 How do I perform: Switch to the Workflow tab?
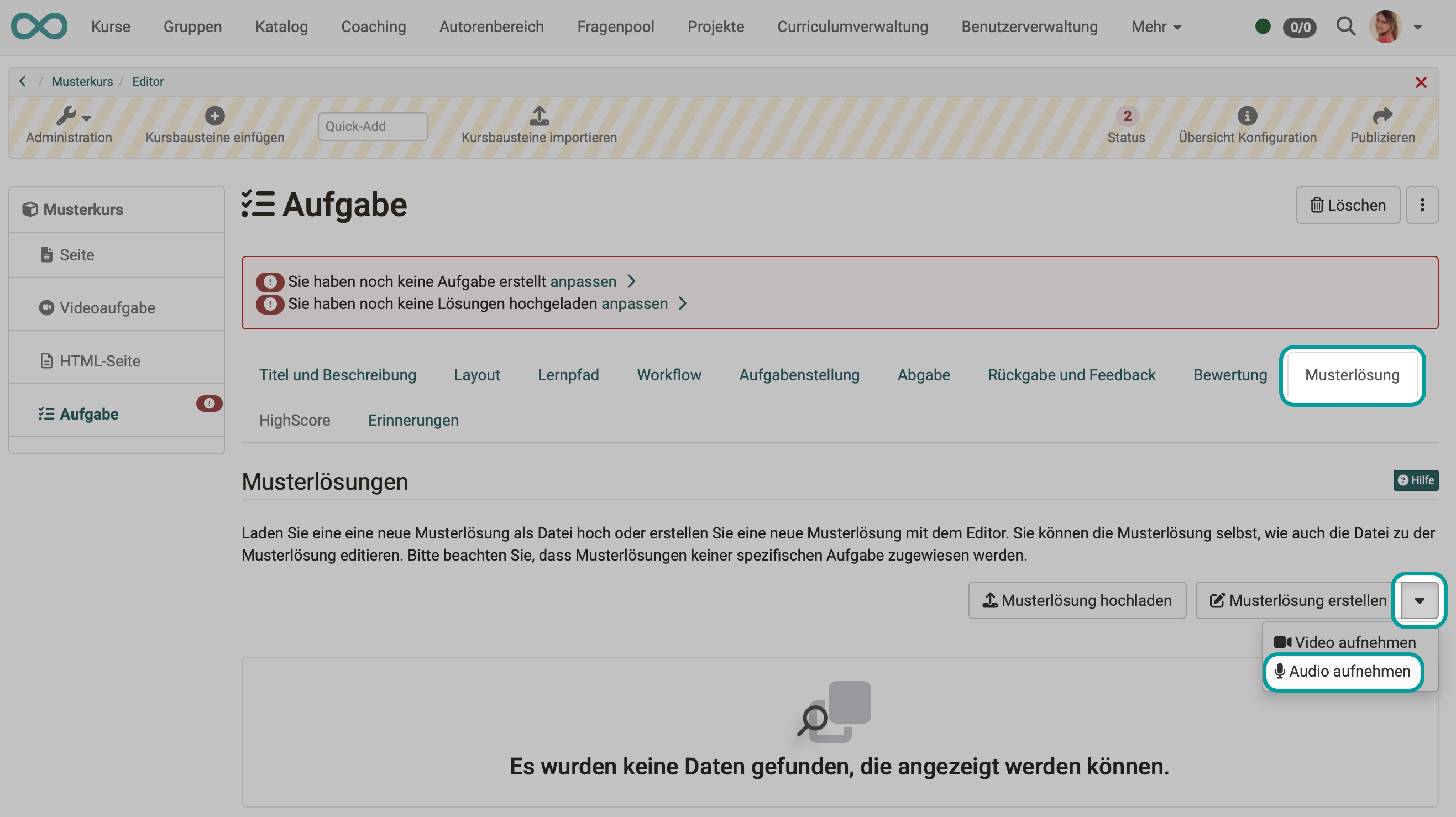pos(669,374)
